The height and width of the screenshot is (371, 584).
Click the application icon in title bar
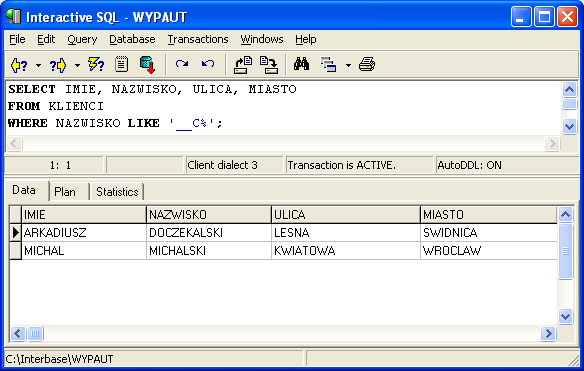tap(13, 17)
